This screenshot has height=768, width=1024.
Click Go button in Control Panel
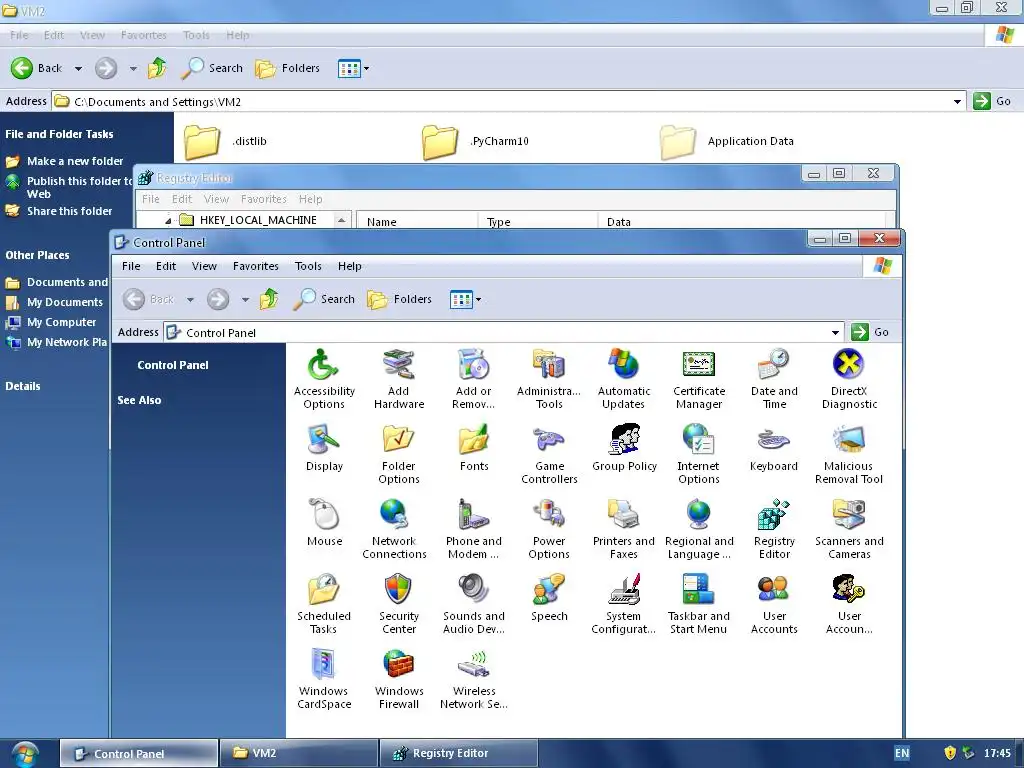tap(870, 332)
